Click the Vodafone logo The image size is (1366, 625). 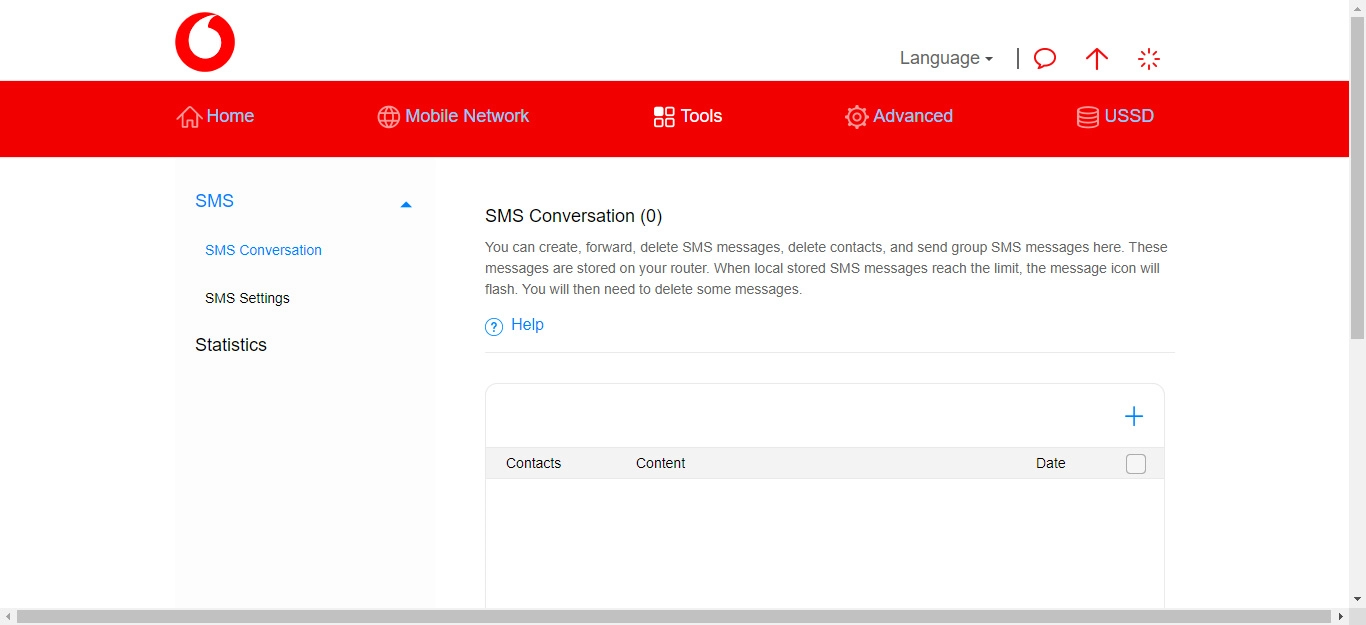pos(205,42)
